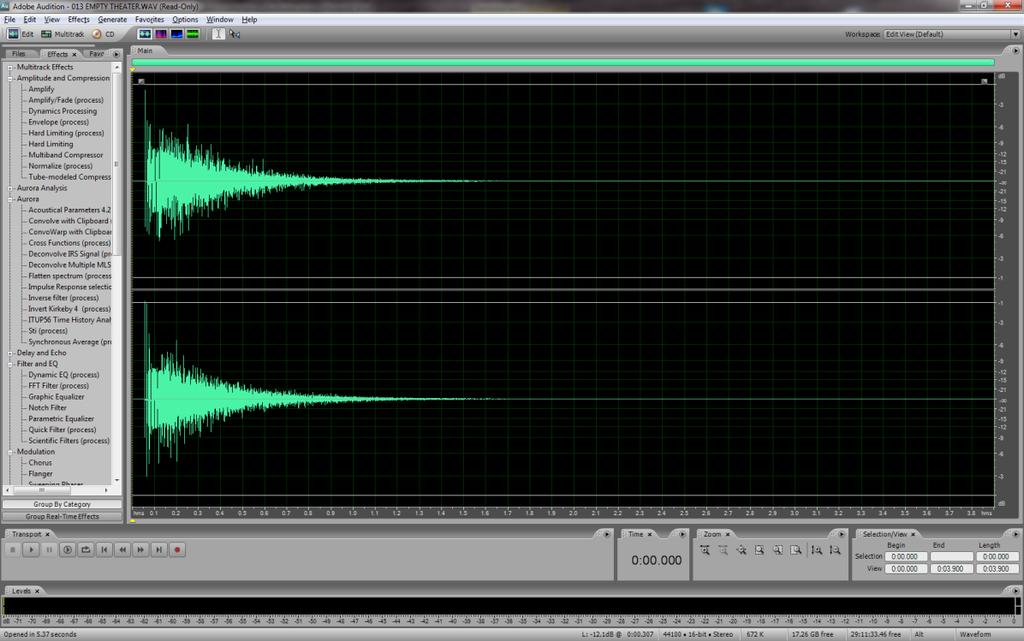Click Zoom Out Vertically icon
Image resolution: width=1024 pixels, height=641 pixels.
(x=835, y=550)
